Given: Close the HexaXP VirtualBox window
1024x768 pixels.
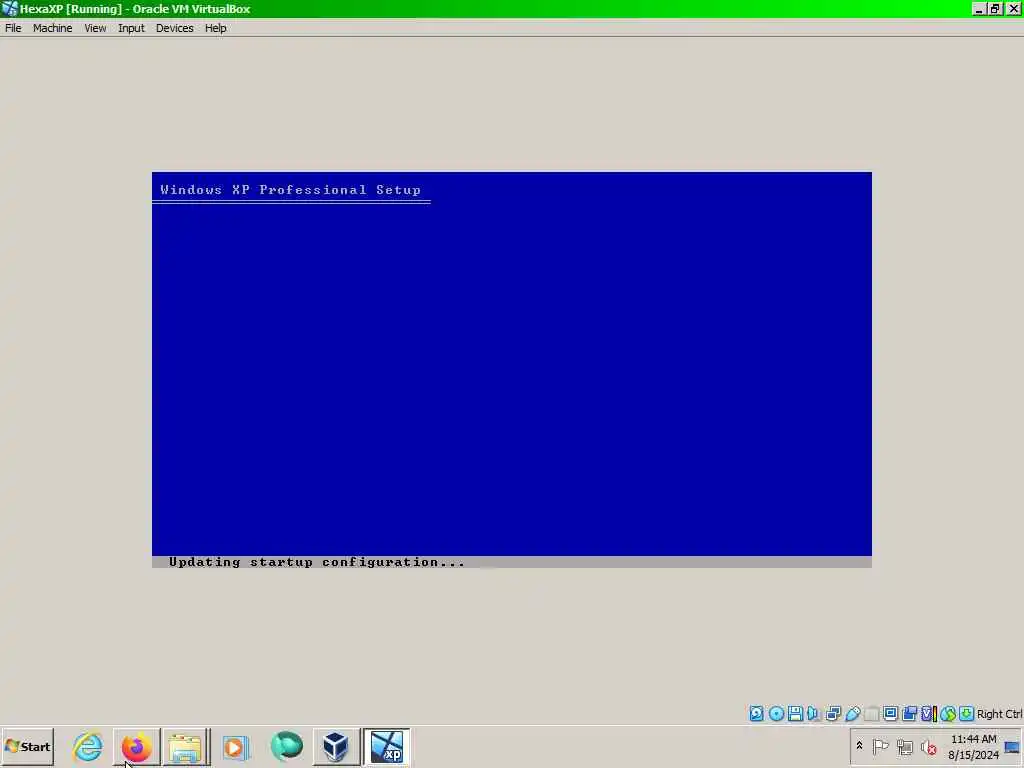Looking at the screenshot, I should click(1013, 8).
